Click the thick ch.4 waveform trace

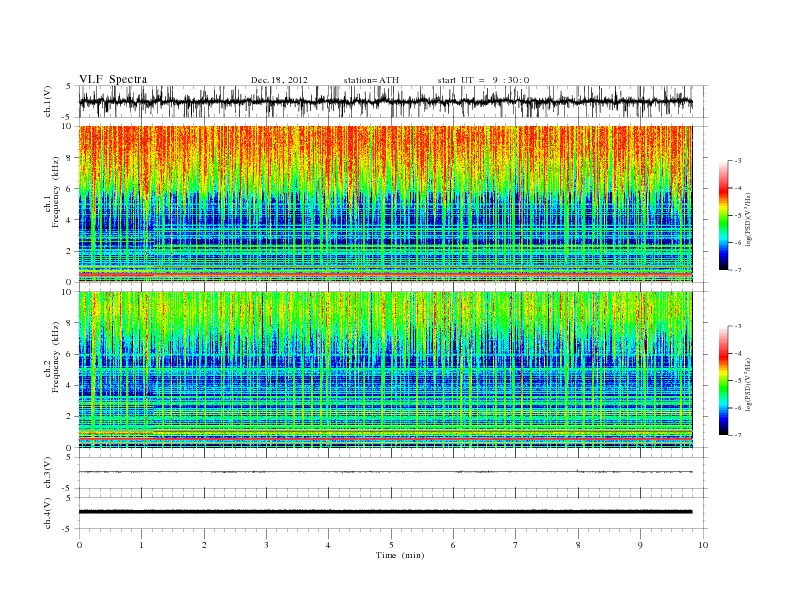385,512
